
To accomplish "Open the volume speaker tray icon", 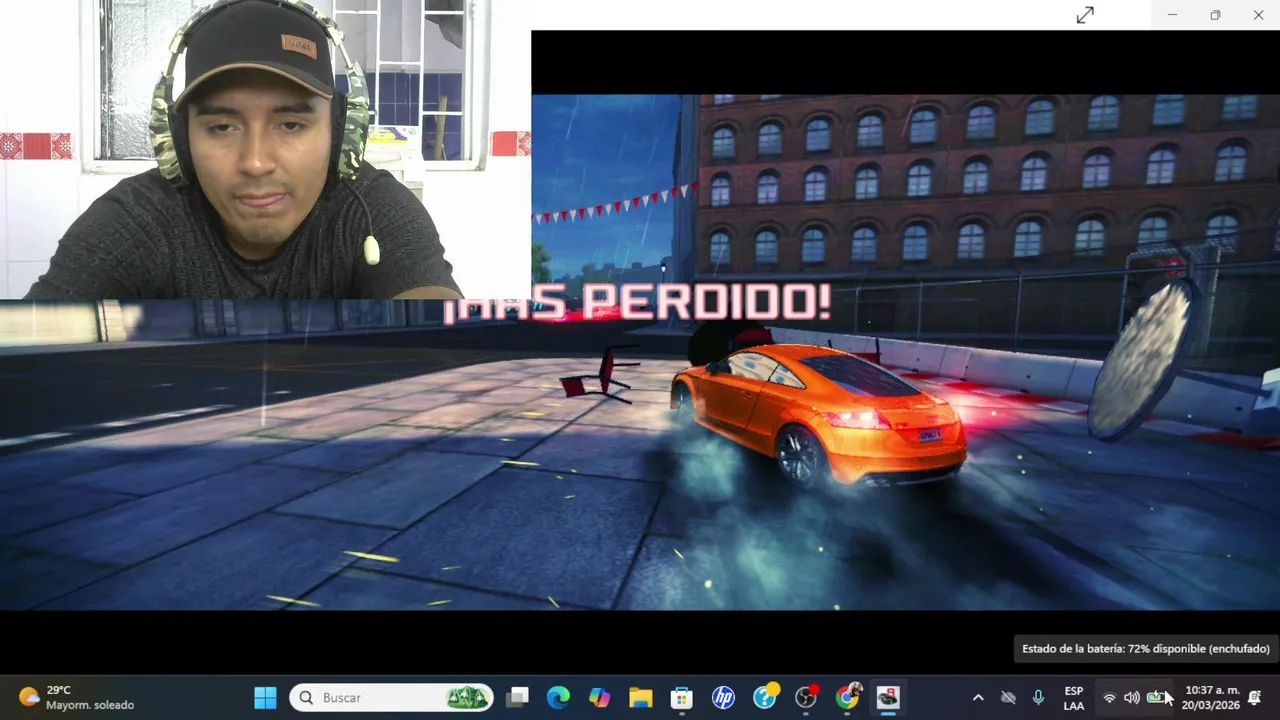I will point(1131,697).
